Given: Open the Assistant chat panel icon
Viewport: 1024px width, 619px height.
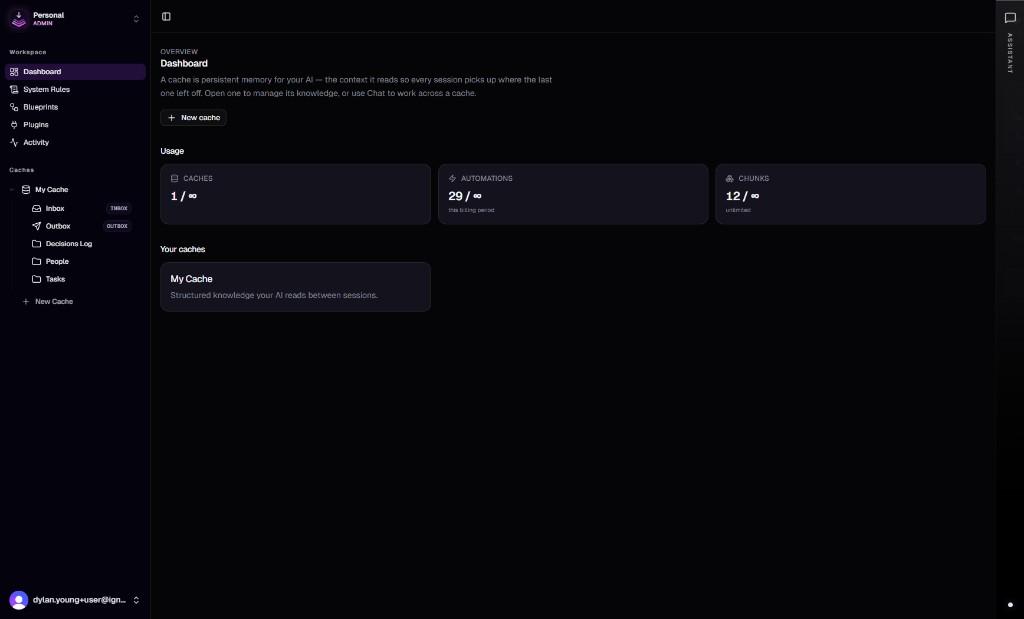Looking at the screenshot, I should pos(1010,17).
